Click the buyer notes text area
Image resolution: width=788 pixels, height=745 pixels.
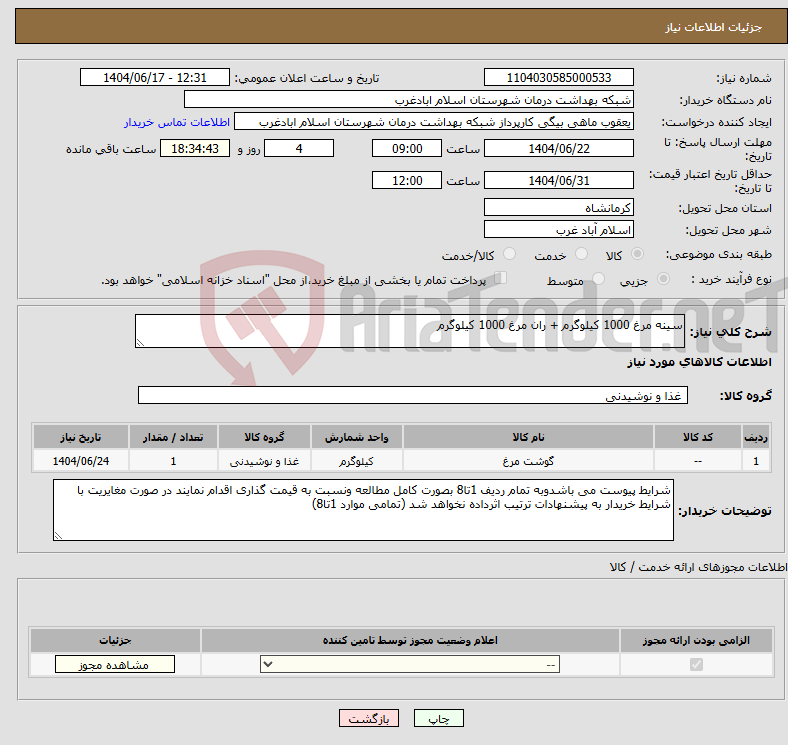pos(363,510)
